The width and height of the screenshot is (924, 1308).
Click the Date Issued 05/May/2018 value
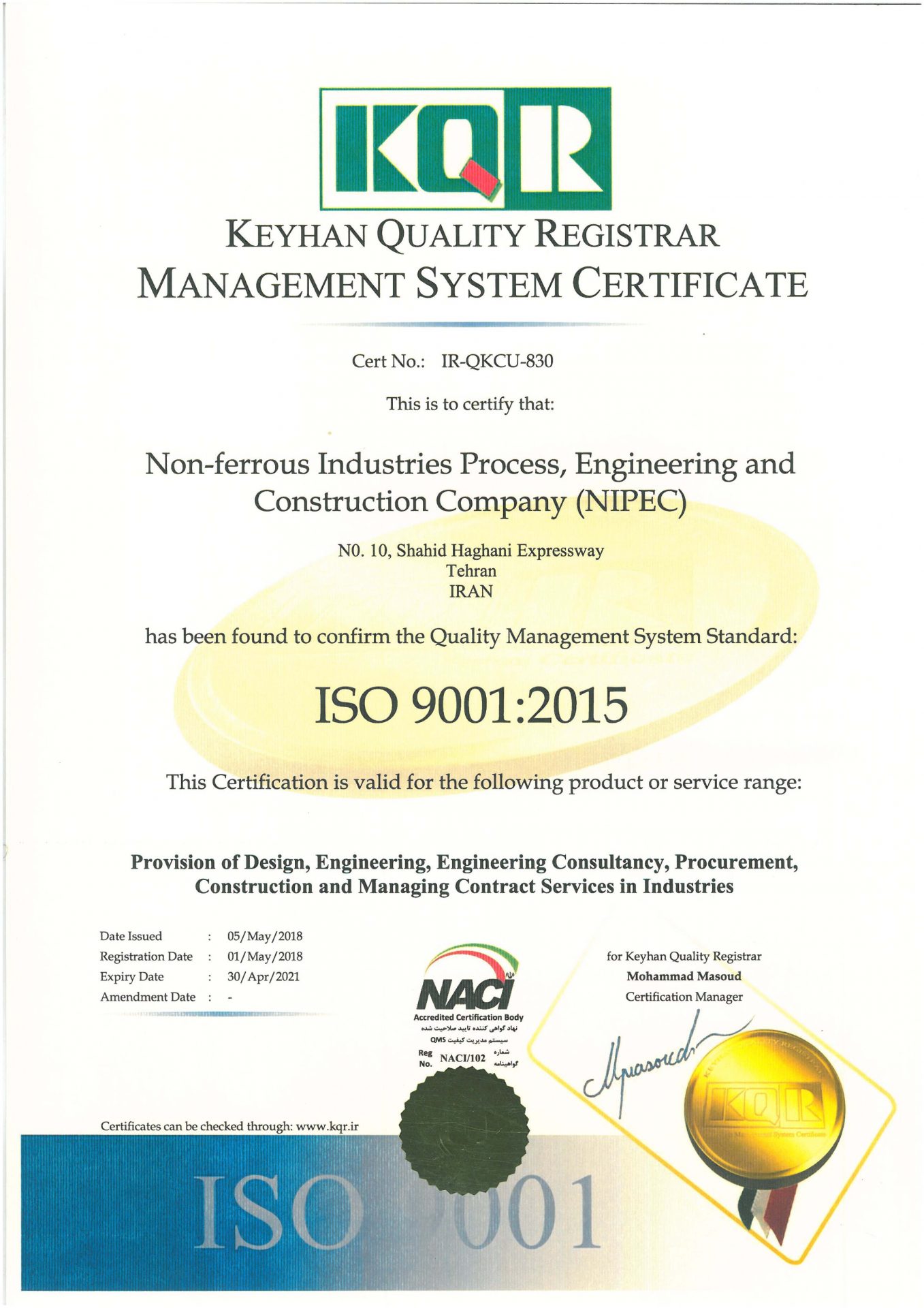coord(265,936)
